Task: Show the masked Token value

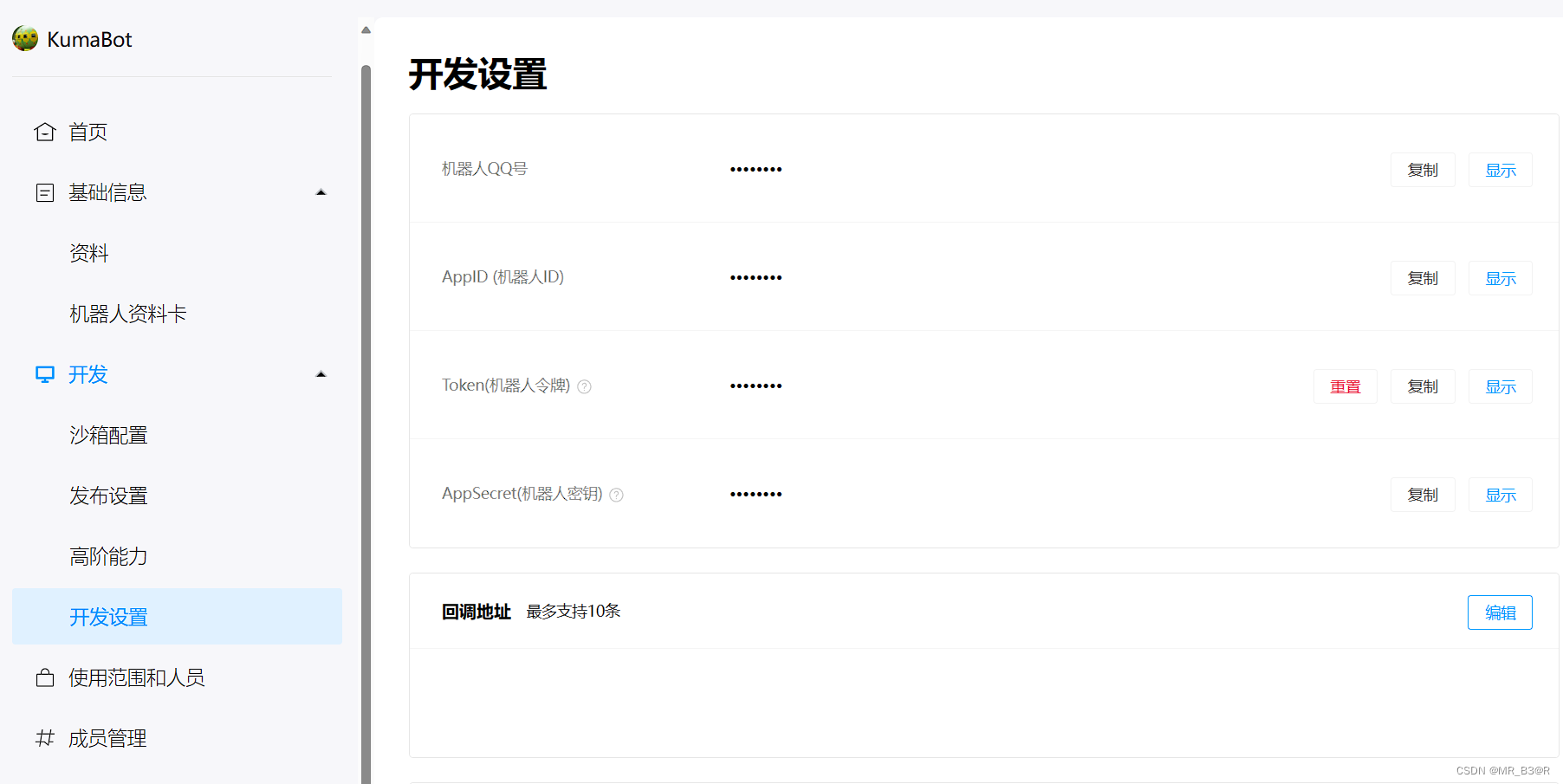Action: point(1500,386)
